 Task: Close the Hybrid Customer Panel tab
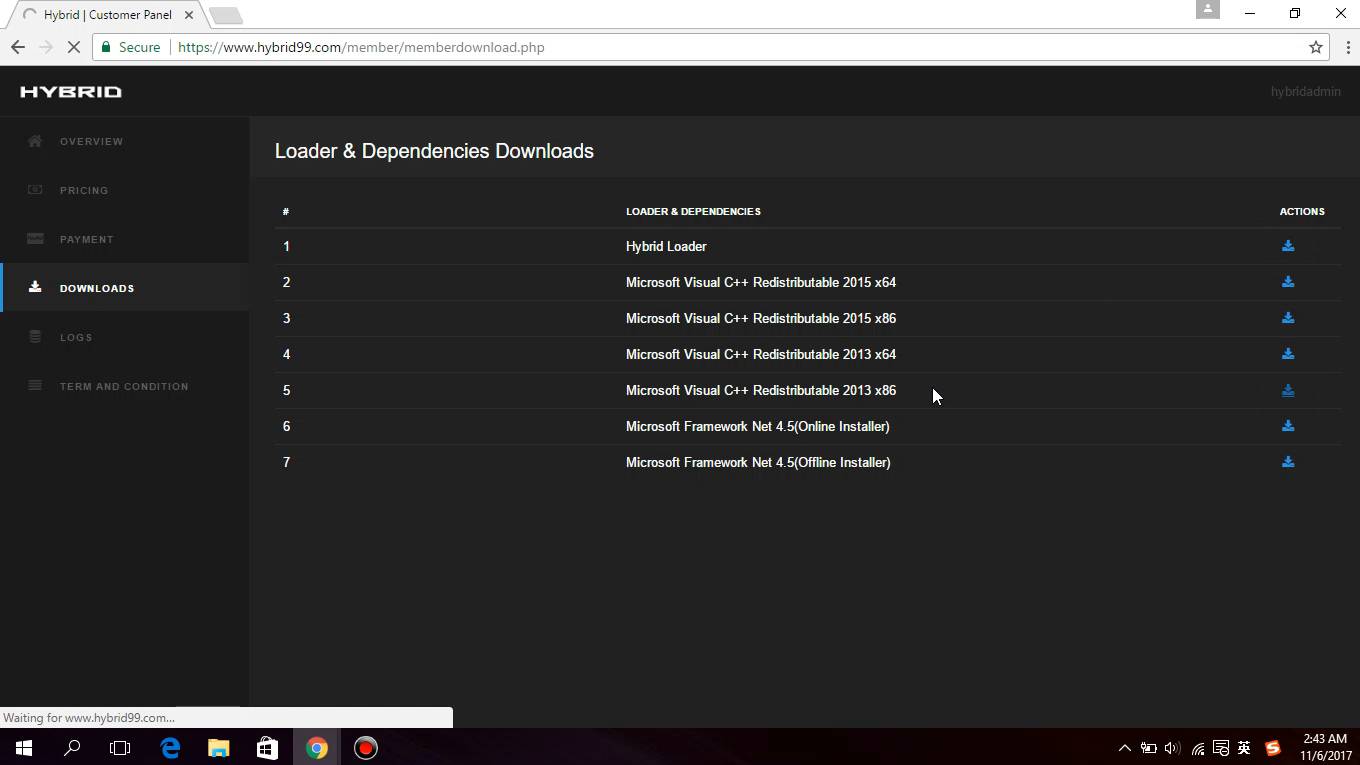pos(189,15)
